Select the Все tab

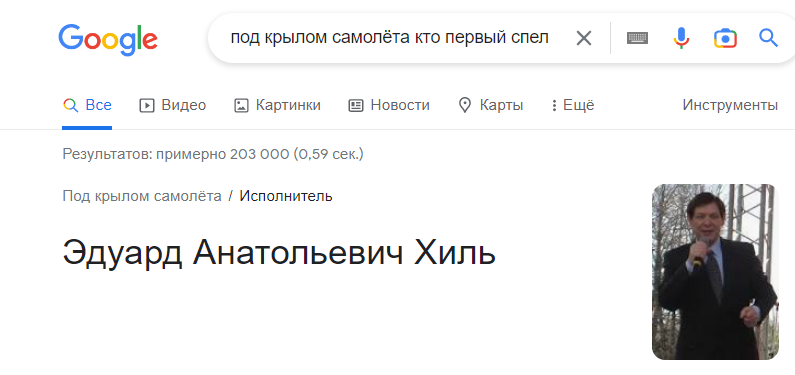tap(87, 105)
